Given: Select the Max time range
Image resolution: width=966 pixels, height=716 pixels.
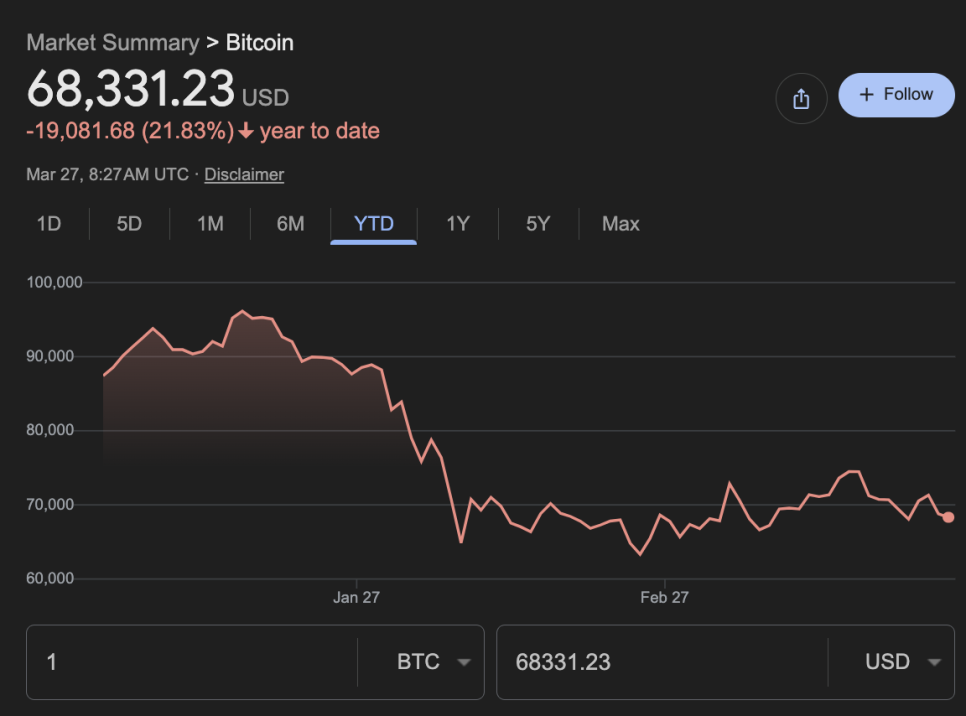Looking at the screenshot, I should click(620, 224).
